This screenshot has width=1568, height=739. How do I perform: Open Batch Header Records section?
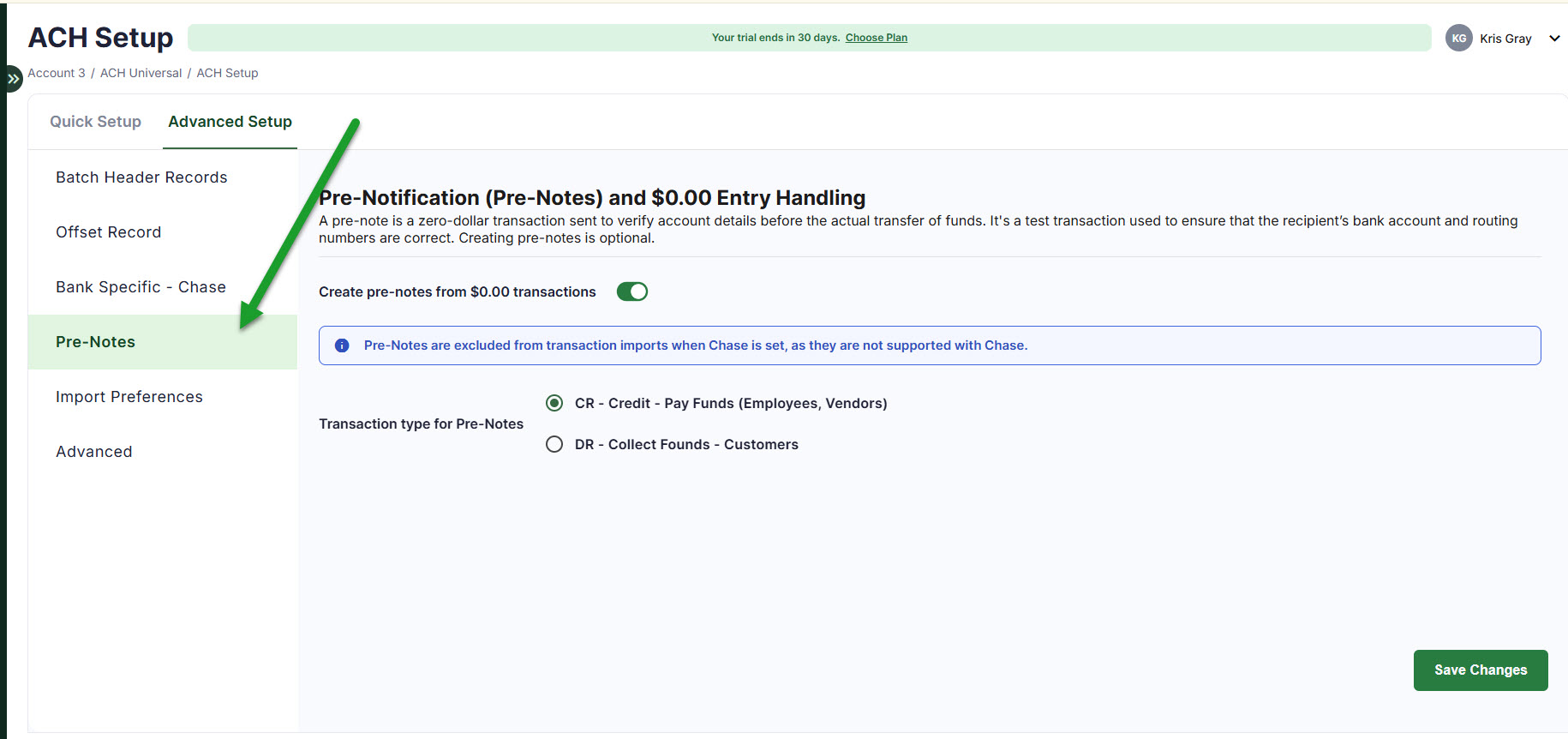(141, 177)
